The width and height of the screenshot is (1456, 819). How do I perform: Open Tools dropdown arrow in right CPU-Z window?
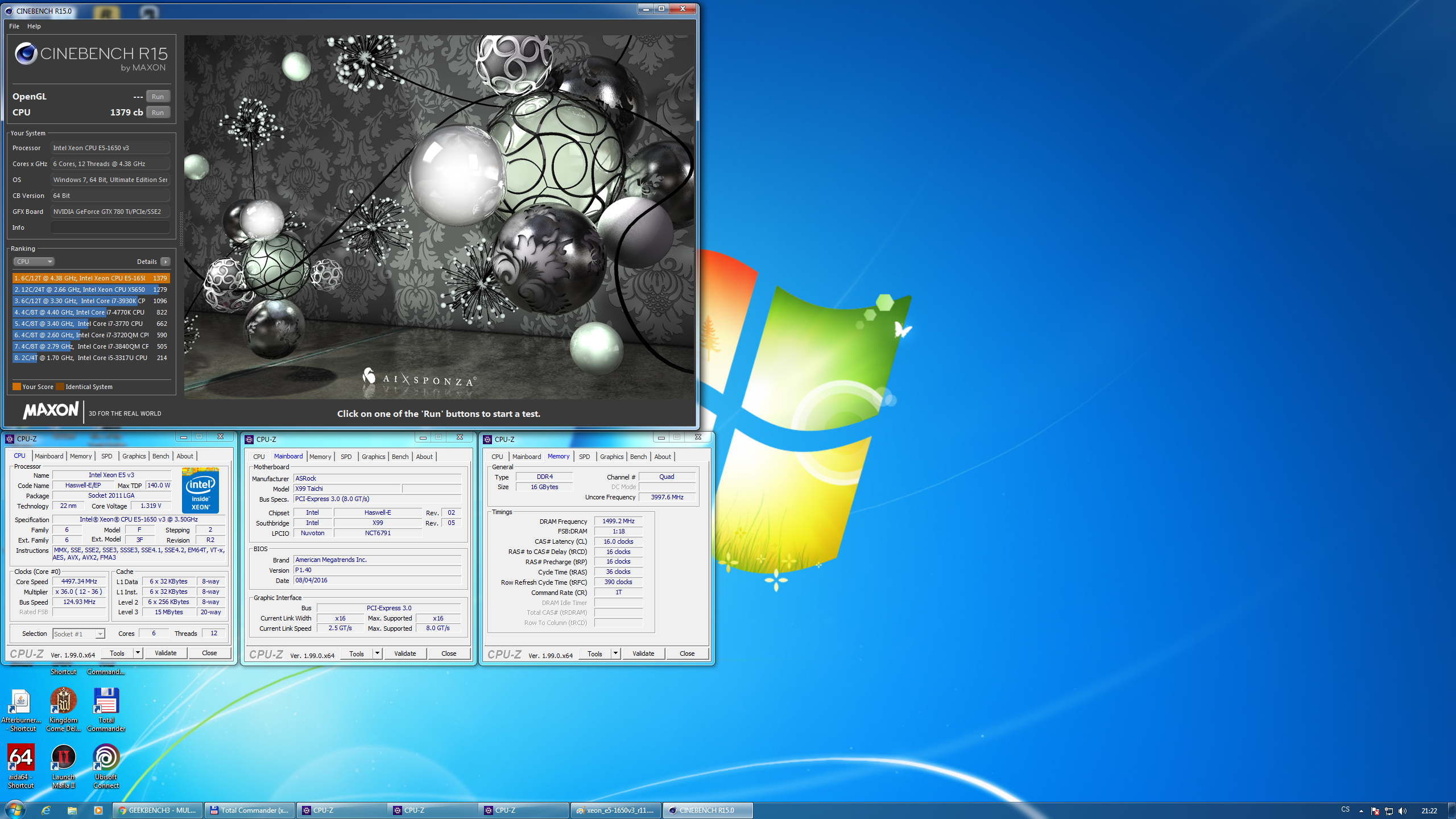tap(615, 653)
